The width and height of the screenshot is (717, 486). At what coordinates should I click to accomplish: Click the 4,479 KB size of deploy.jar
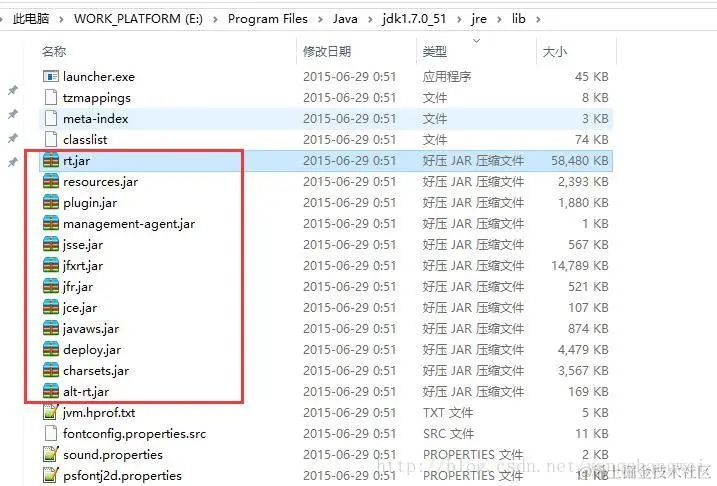pyautogui.click(x=583, y=350)
